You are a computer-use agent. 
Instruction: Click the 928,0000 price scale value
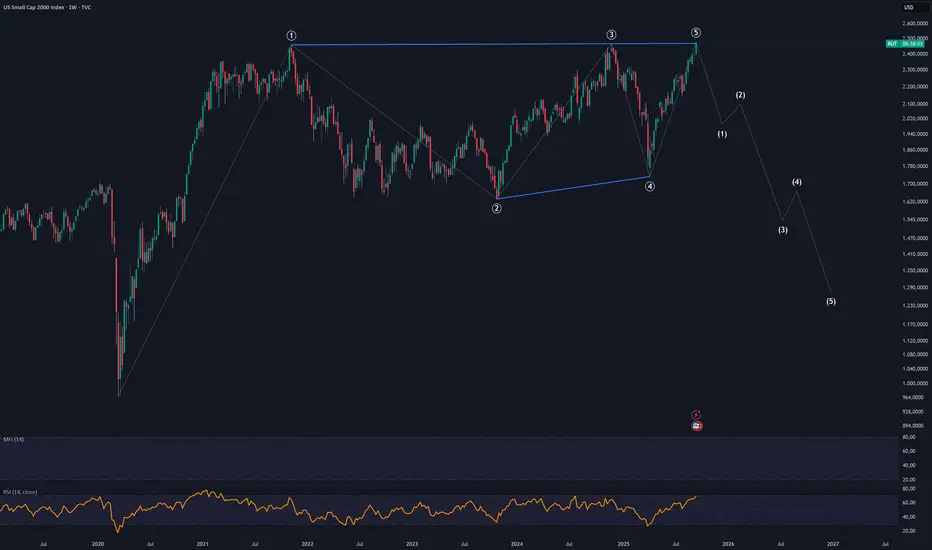tap(915, 411)
